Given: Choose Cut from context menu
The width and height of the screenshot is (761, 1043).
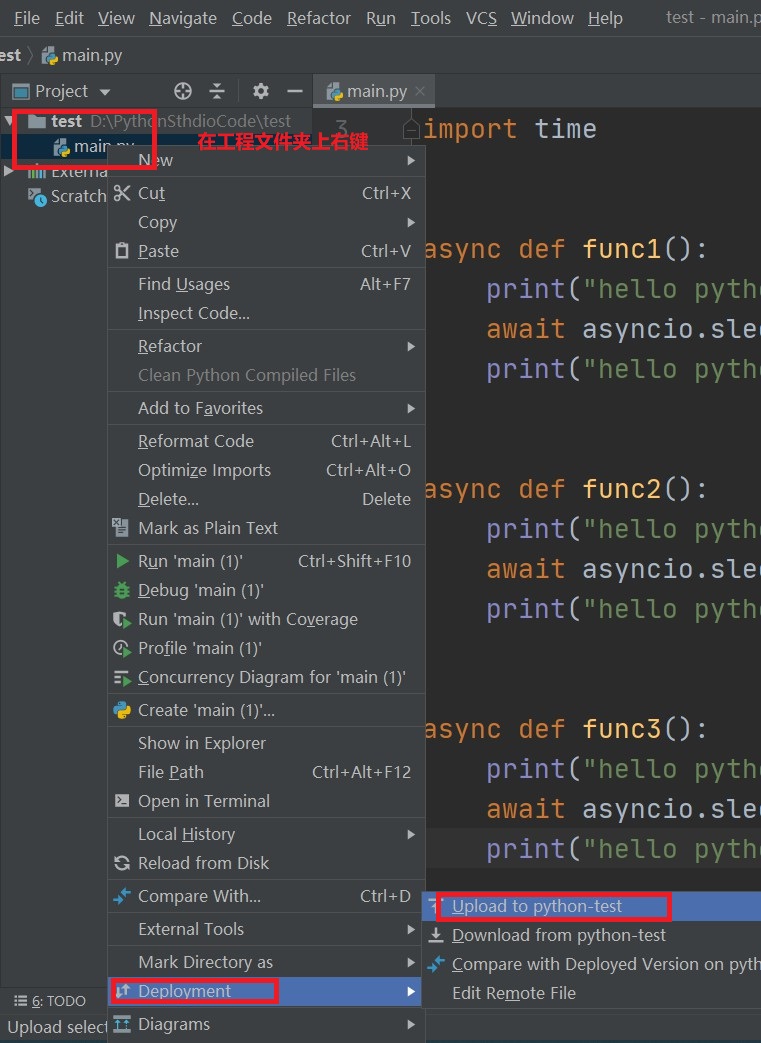Looking at the screenshot, I should (x=266, y=193).
